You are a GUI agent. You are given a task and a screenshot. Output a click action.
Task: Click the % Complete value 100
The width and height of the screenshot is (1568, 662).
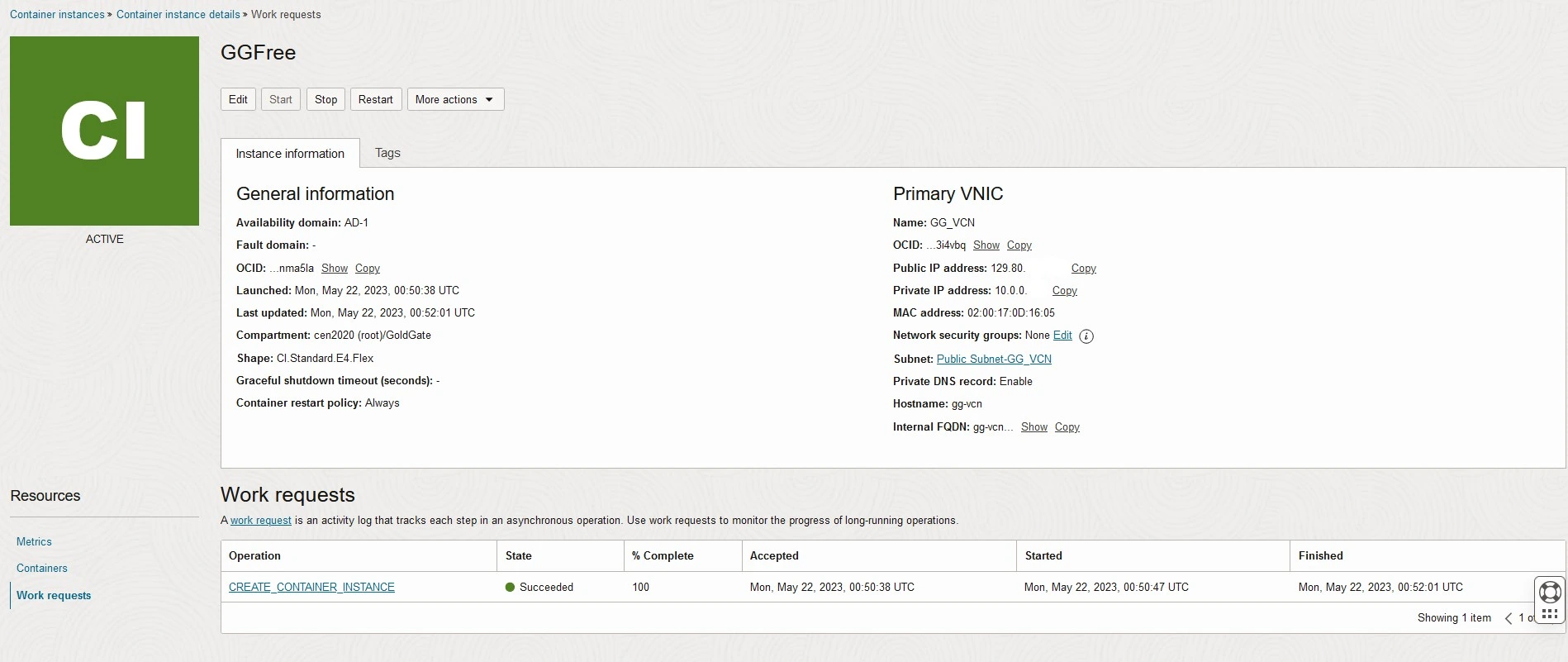click(x=641, y=588)
